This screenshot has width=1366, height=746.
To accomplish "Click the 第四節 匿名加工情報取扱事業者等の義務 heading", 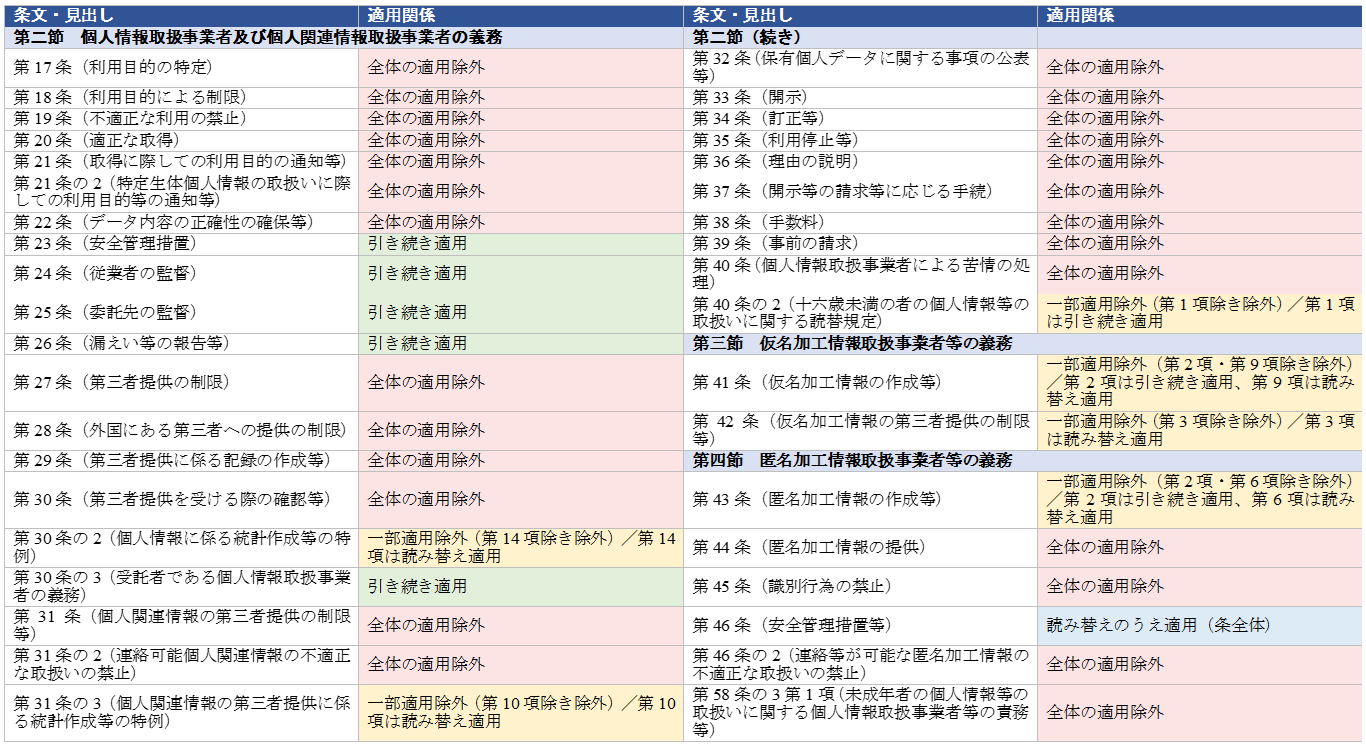I will (x=1023, y=461).
